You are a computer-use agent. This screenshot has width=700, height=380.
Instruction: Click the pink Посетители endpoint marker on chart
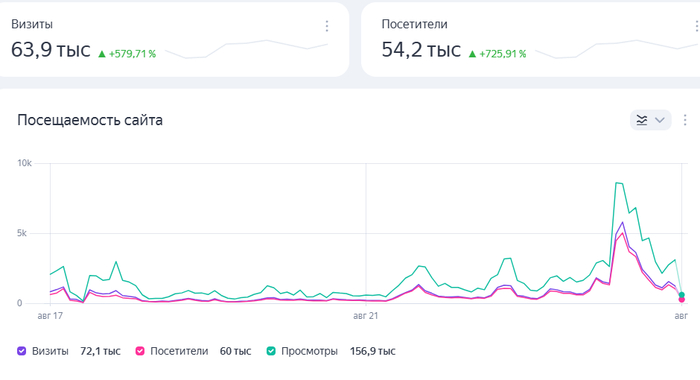pyautogui.click(x=682, y=300)
